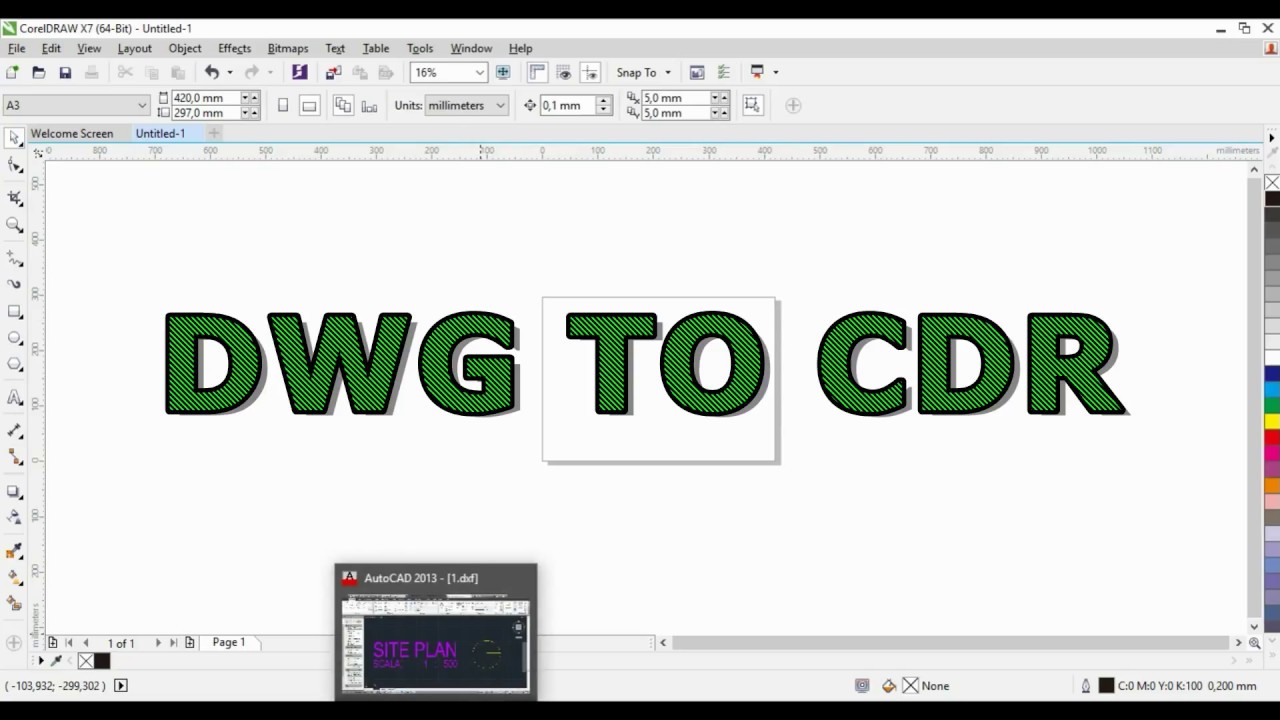Select the Connector tool

pyautogui.click(x=14, y=457)
